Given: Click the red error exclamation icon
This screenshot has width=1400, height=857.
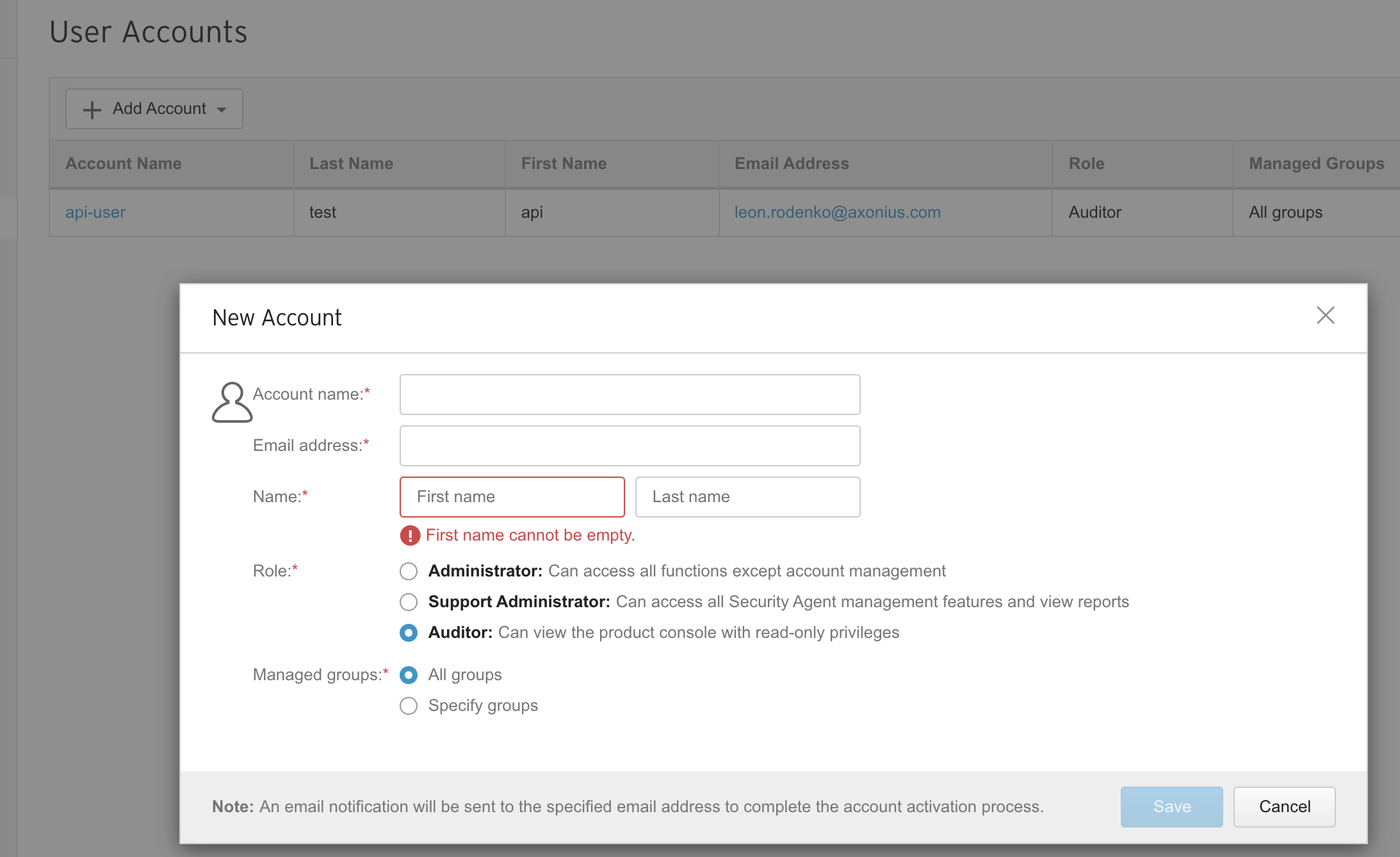Looking at the screenshot, I should pos(410,535).
